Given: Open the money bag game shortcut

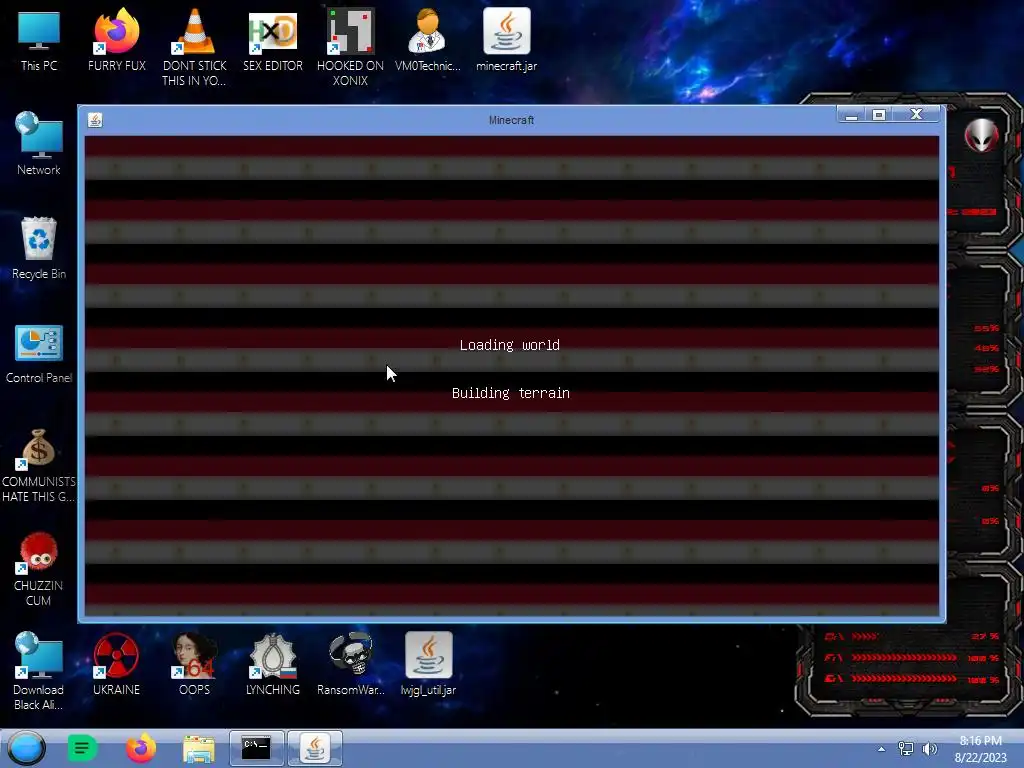Looking at the screenshot, I should pos(39,465).
